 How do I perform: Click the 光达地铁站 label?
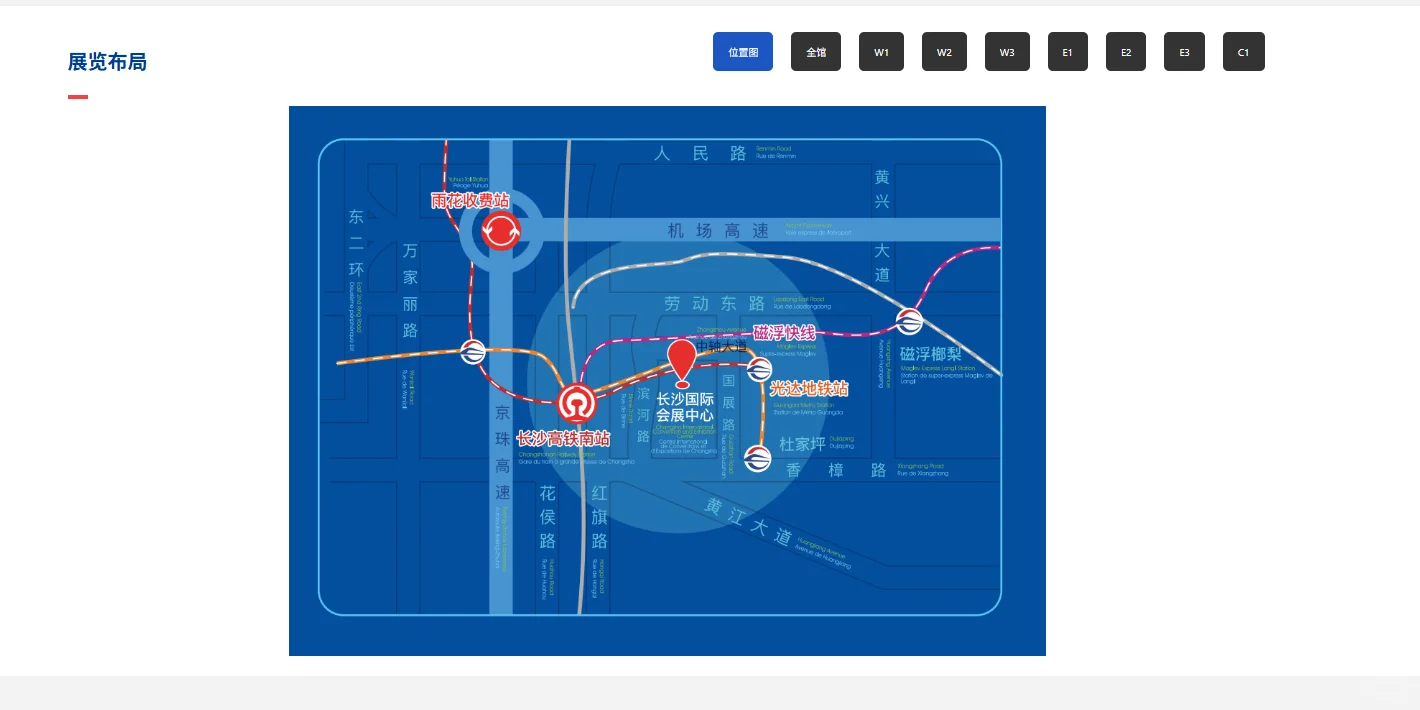coord(809,389)
